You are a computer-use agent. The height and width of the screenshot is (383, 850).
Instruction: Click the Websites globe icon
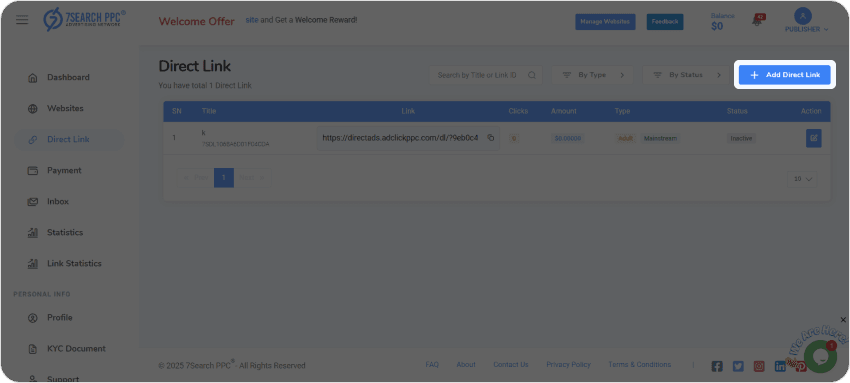pos(33,108)
